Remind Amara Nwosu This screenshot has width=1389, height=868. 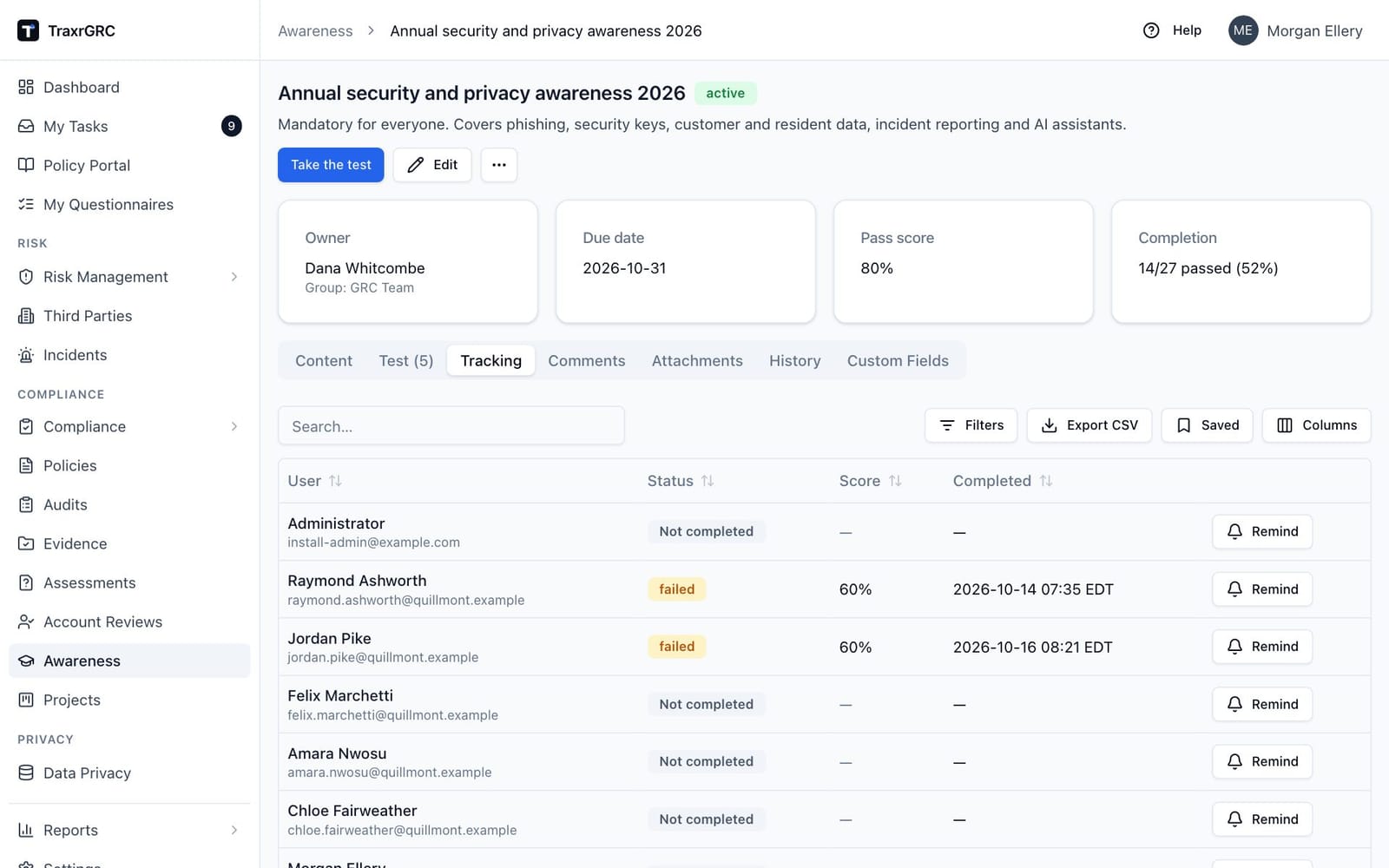tap(1262, 761)
